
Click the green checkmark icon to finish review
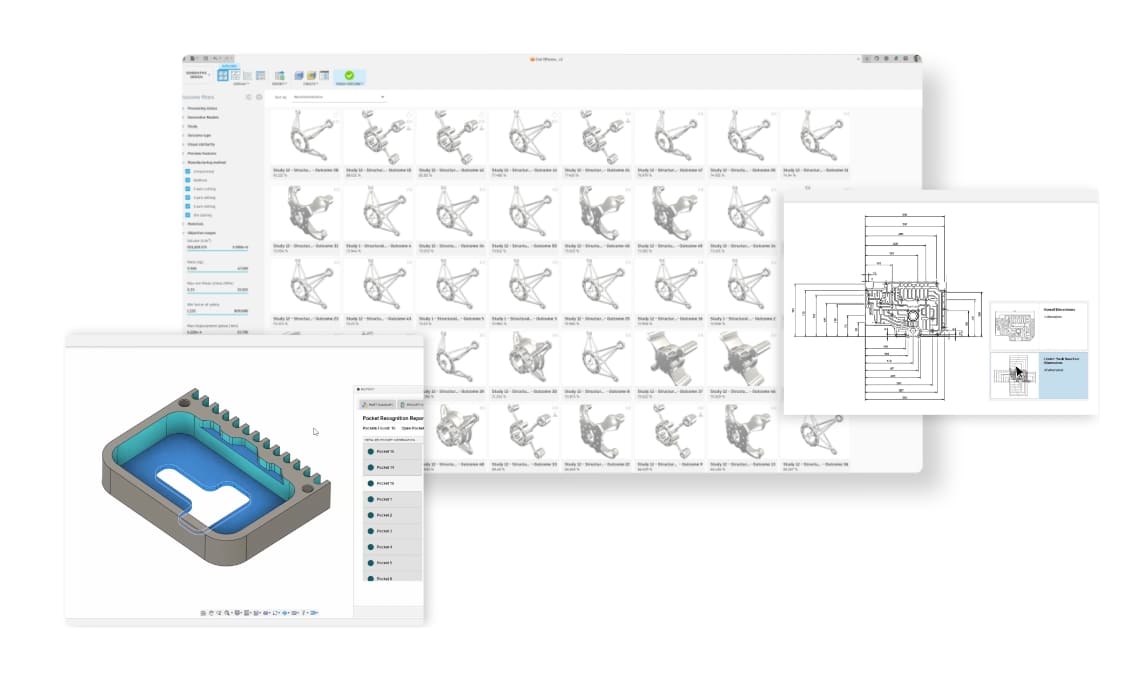pos(349,76)
